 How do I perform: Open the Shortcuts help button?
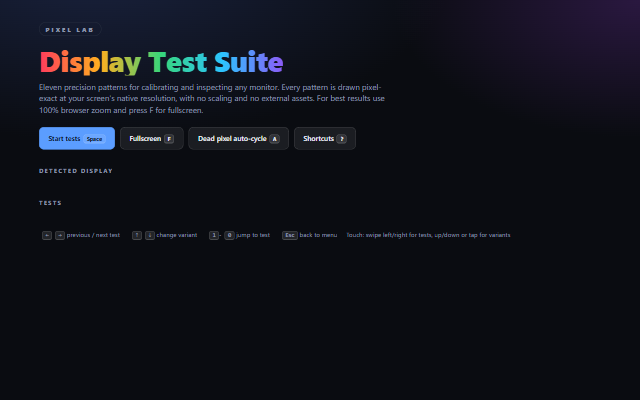tap(325, 138)
